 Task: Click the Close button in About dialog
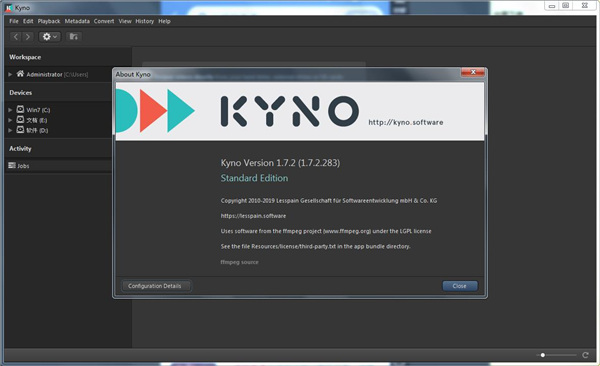[x=460, y=286]
